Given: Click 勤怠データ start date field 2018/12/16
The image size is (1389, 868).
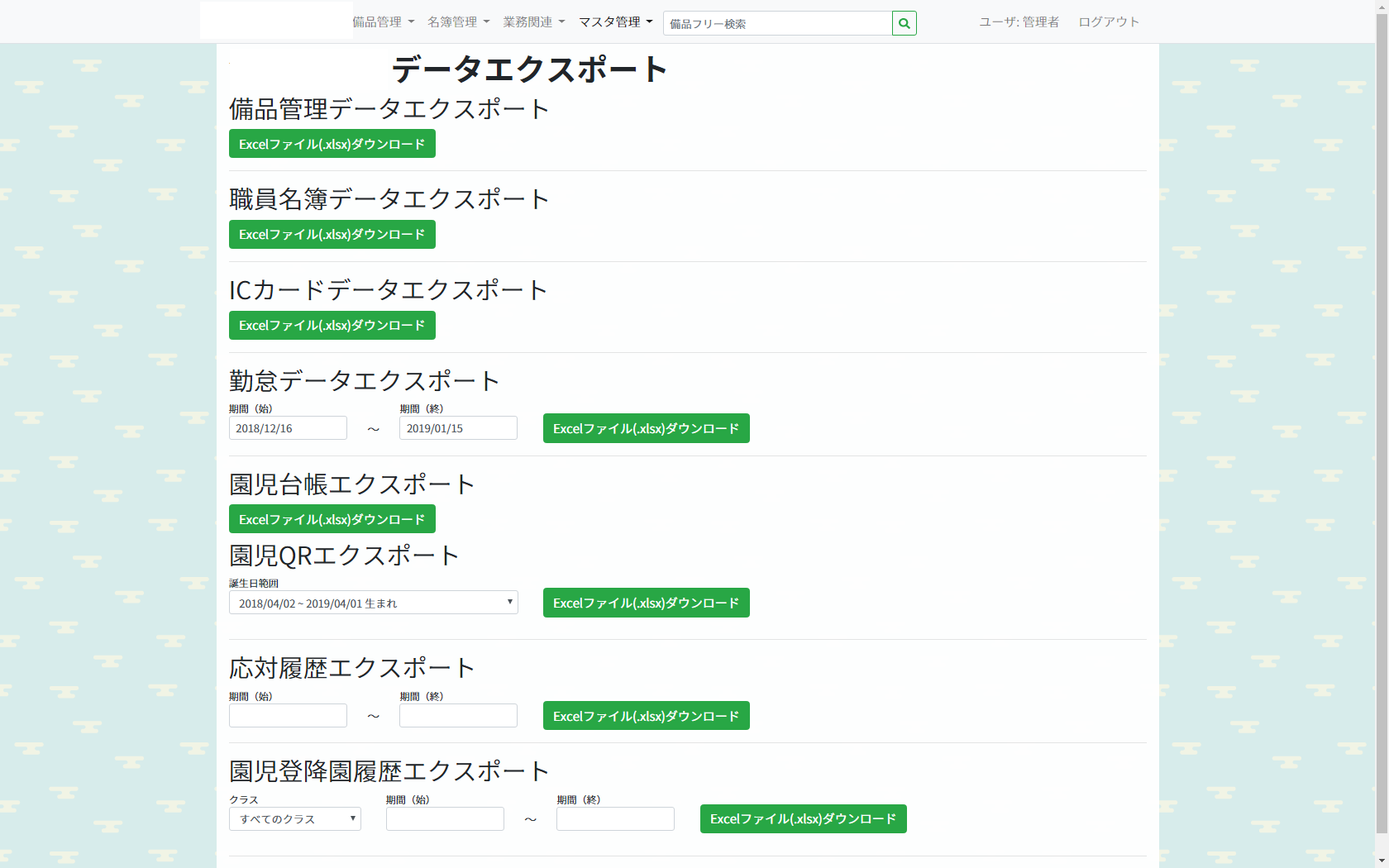Looking at the screenshot, I should (x=288, y=428).
